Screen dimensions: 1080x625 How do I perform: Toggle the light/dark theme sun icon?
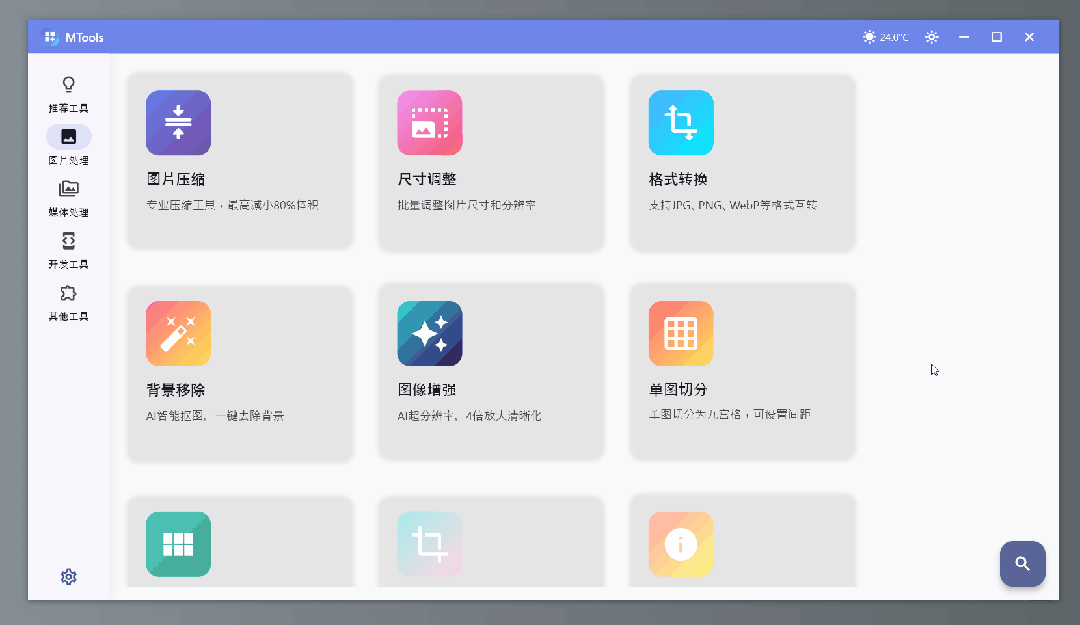pos(932,37)
